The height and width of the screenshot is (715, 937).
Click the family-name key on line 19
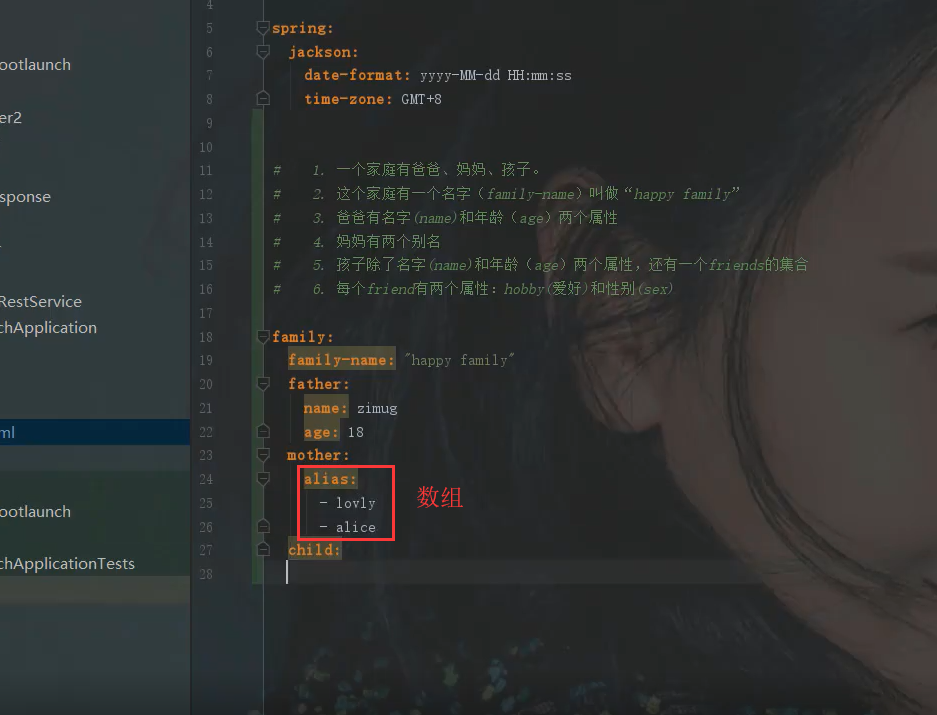click(x=341, y=360)
